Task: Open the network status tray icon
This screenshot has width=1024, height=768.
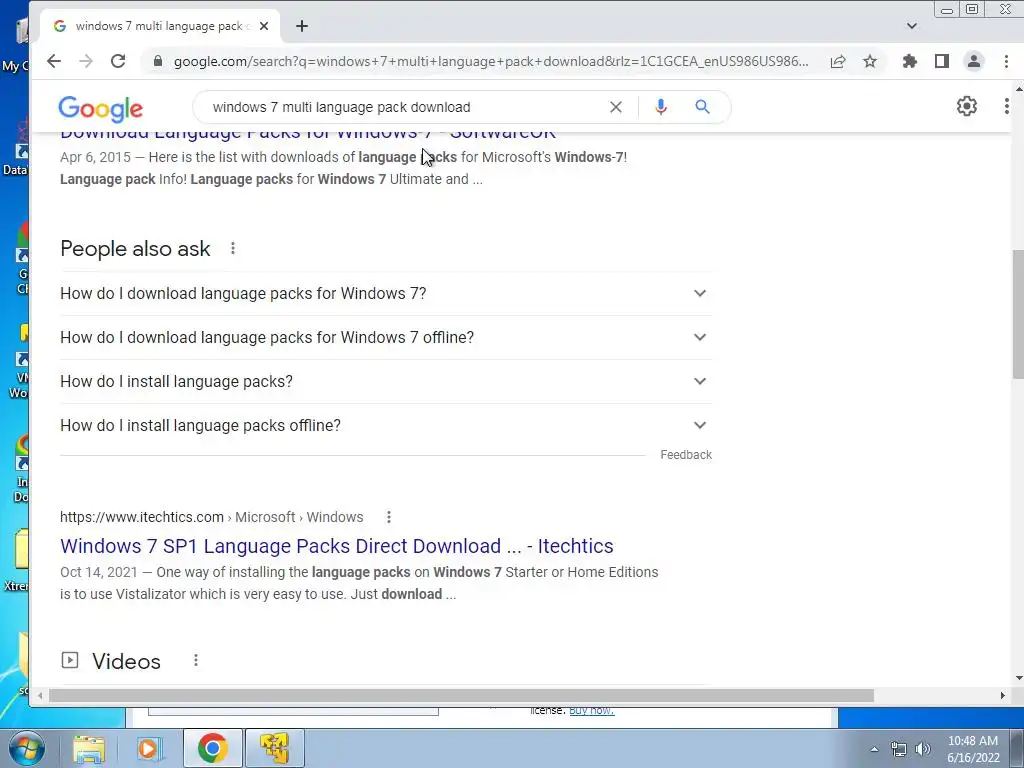Action: 899,749
